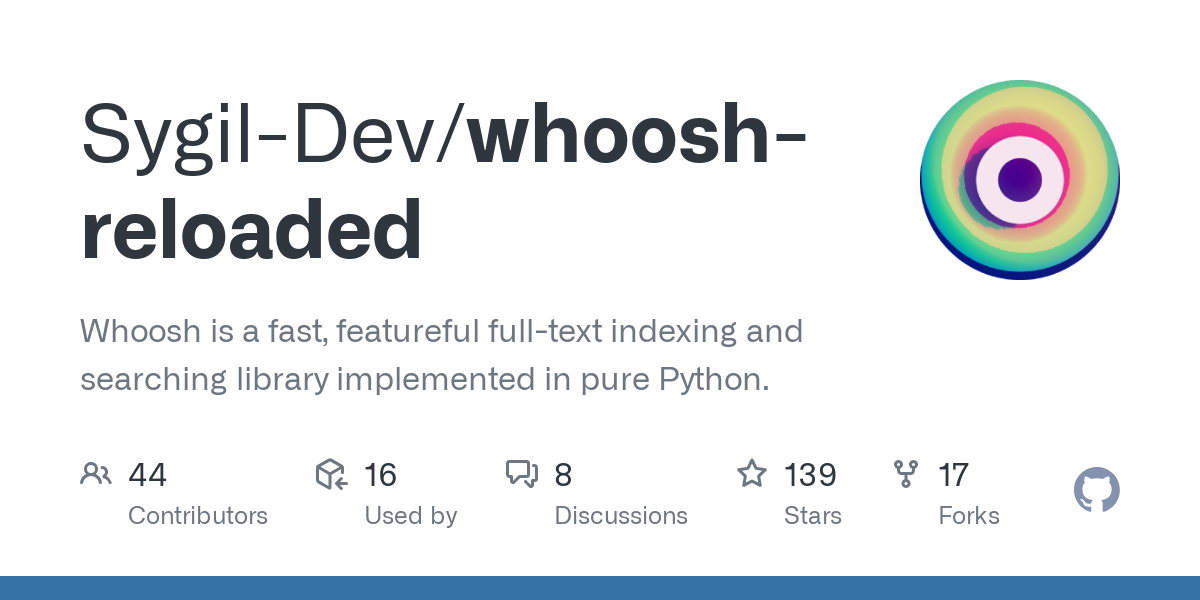Click the 8 discussions count

[563, 475]
